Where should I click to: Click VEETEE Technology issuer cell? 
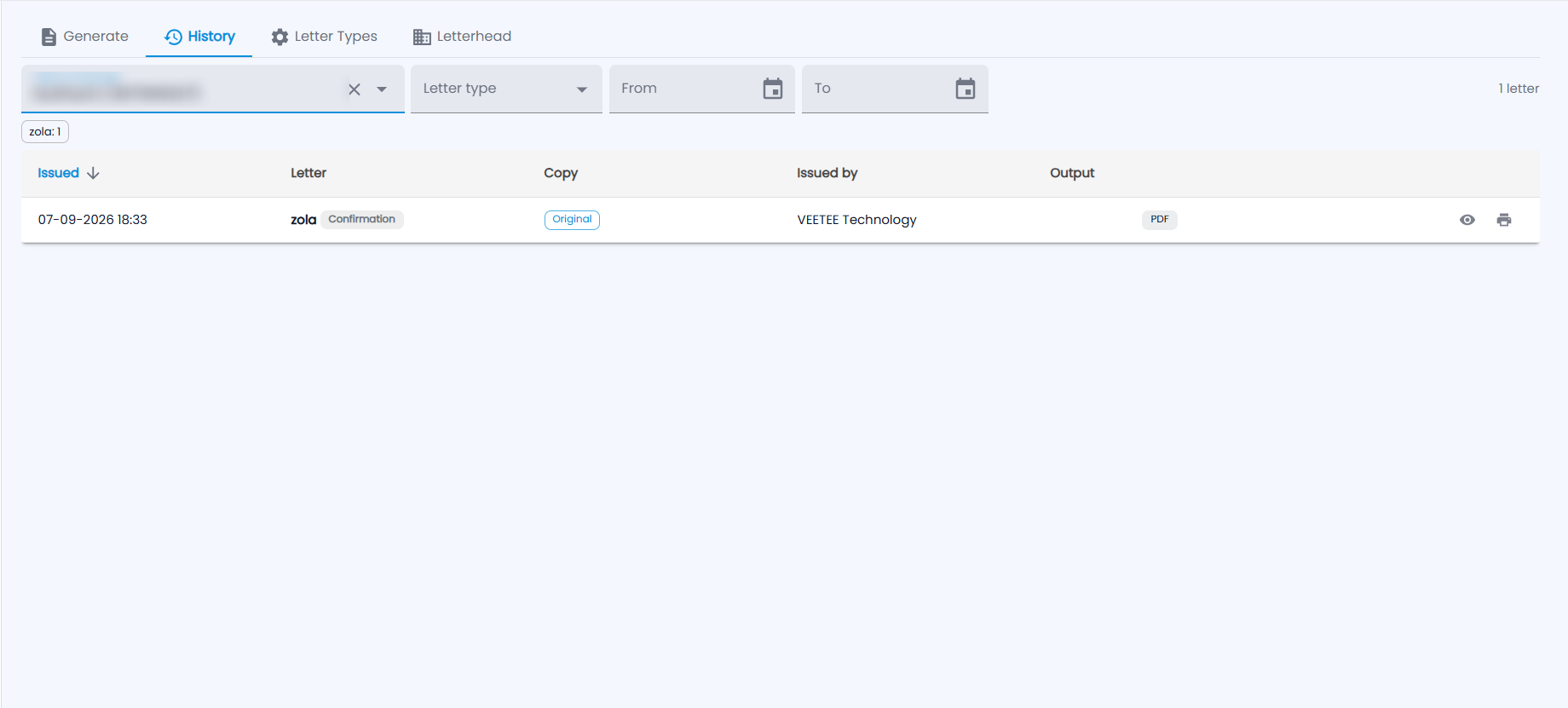pyautogui.click(x=856, y=220)
